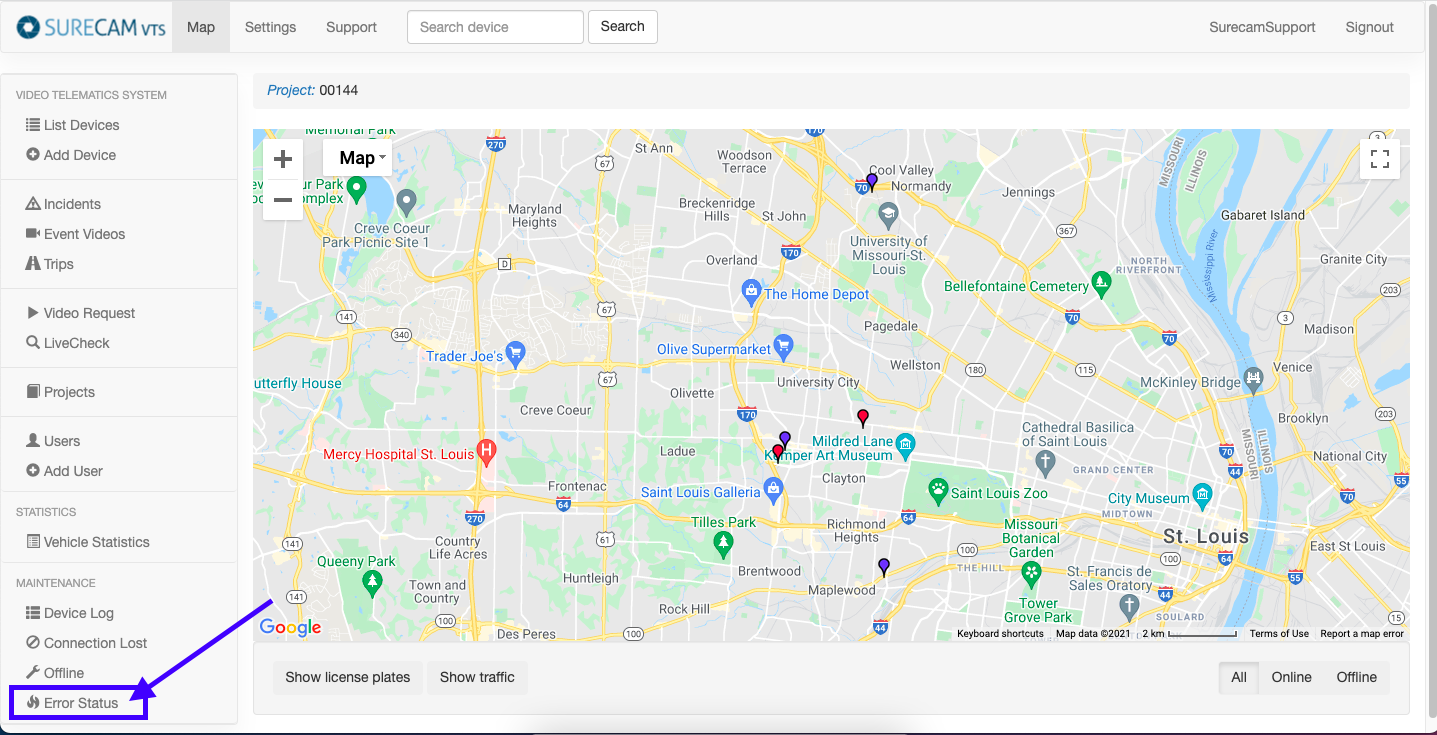Click Show license plates button
1437x735 pixels.
[x=348, y=677]
